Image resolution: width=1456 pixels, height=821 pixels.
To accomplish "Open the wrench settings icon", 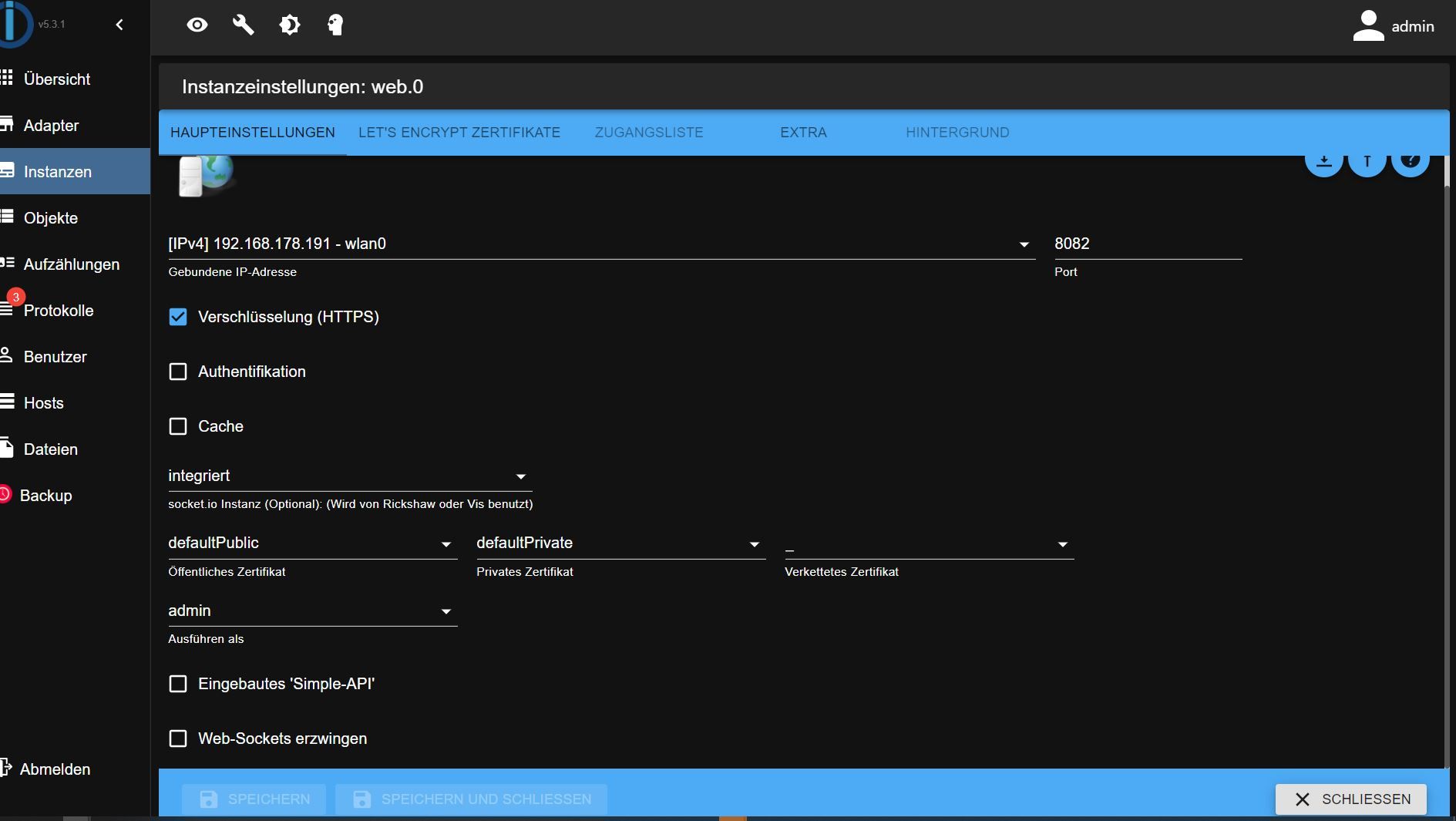I will click(x=244, y=25).
